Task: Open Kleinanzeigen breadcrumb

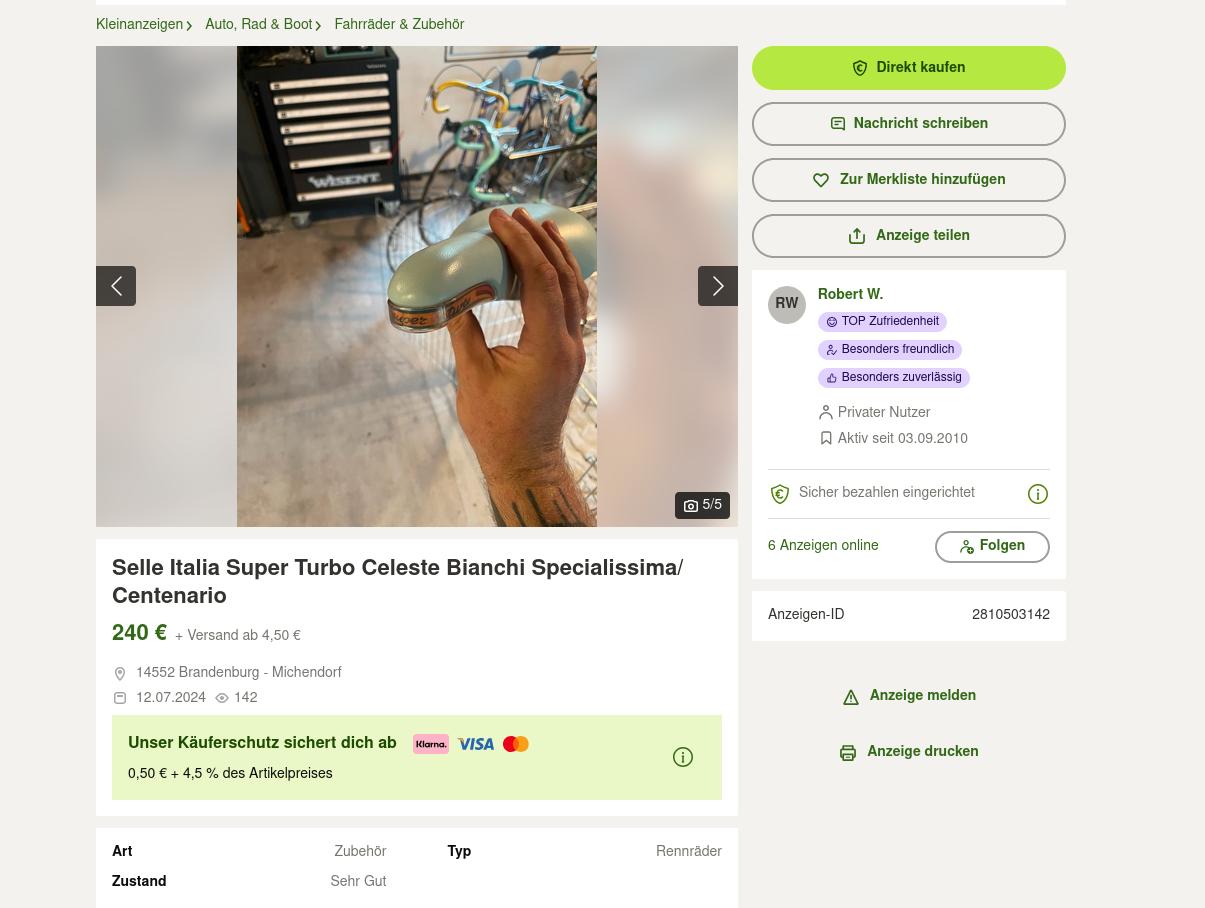Action: click(139, 25)
